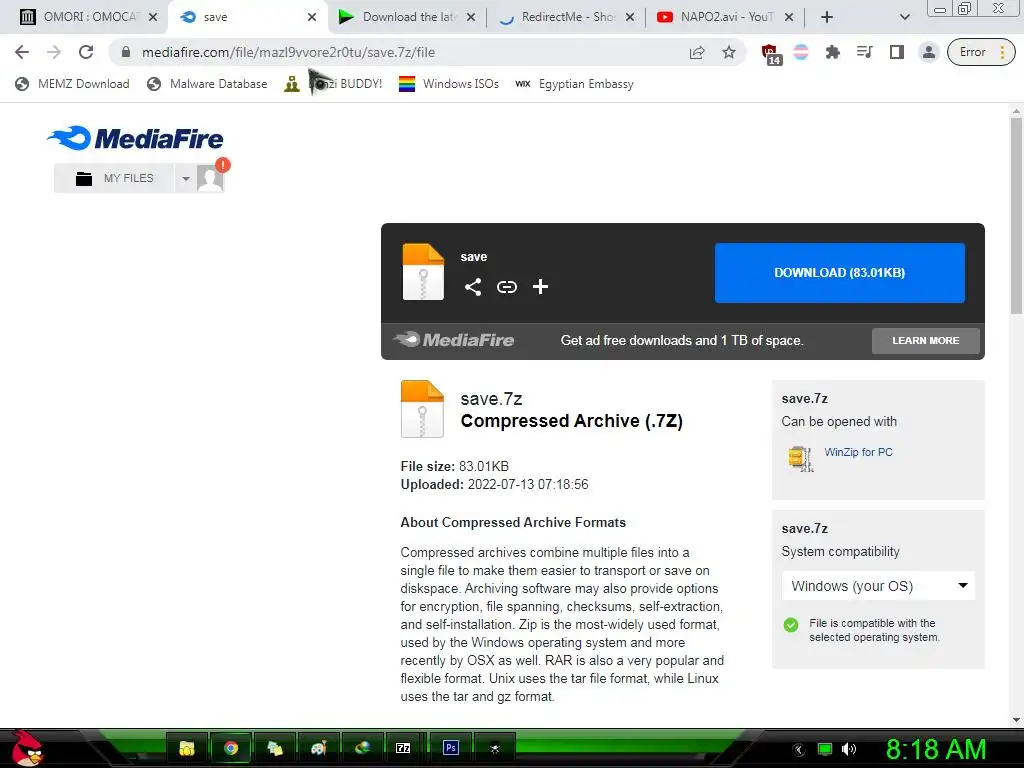Viewport: 1024px width, 768px height.
Task: Open the spider icon on the taskbar
Action: (x=494, y=748)
